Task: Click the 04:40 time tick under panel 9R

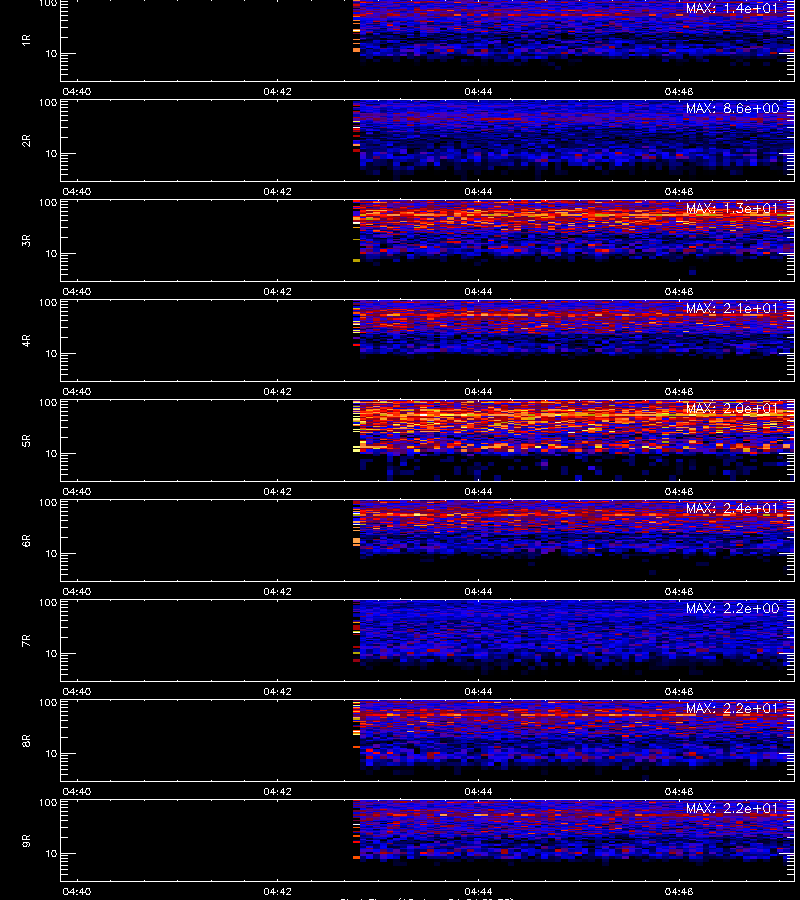Action: point(76,891)
